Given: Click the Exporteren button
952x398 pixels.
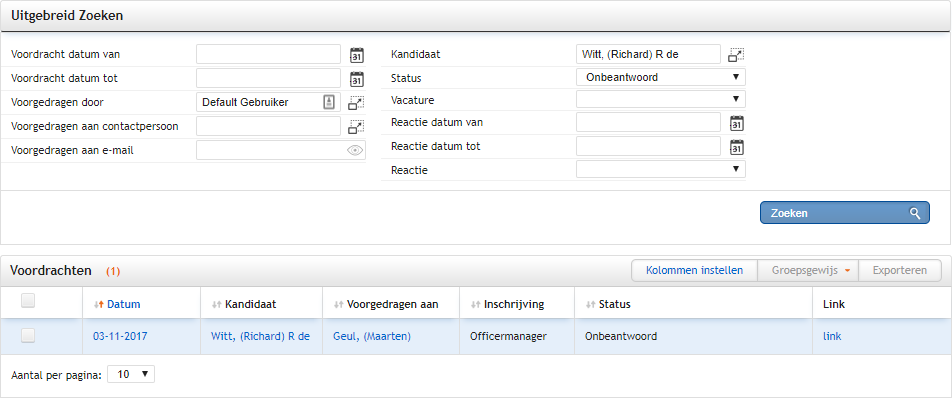Looking at the screenshot, I should tap(900, 271).
